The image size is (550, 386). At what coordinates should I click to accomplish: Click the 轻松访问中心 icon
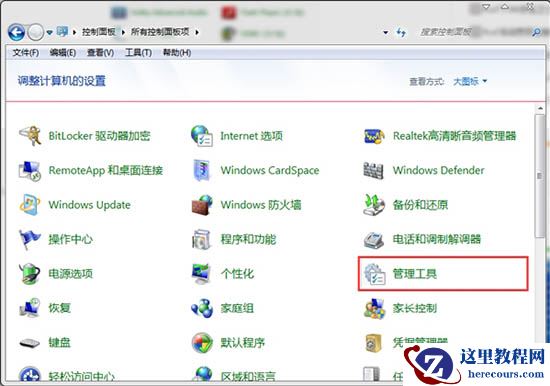point(29,374)
